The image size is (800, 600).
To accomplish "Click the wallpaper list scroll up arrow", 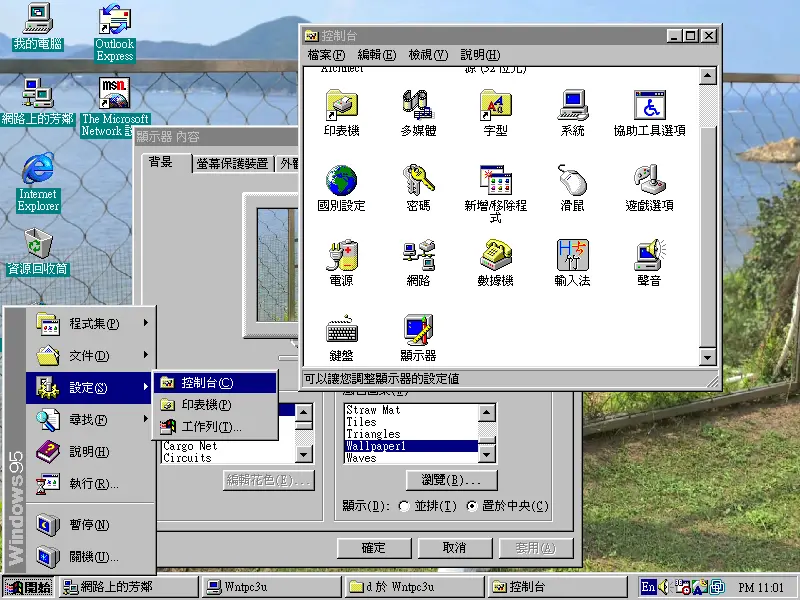I will click(487, 412).
